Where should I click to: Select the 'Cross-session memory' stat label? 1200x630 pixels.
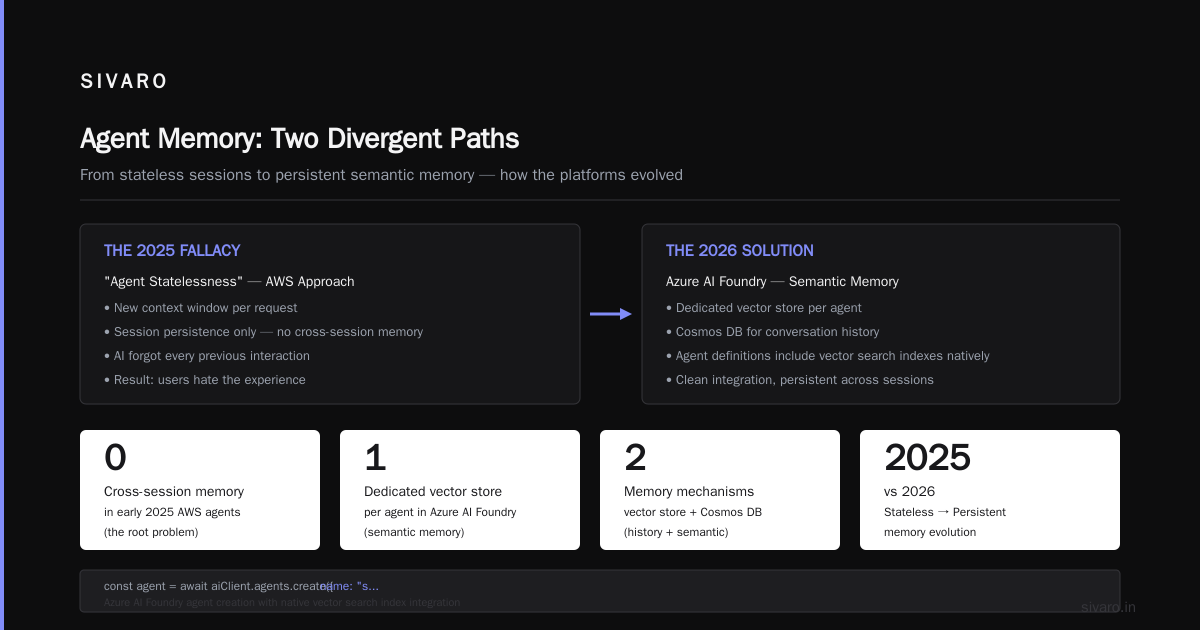[174, 491]
